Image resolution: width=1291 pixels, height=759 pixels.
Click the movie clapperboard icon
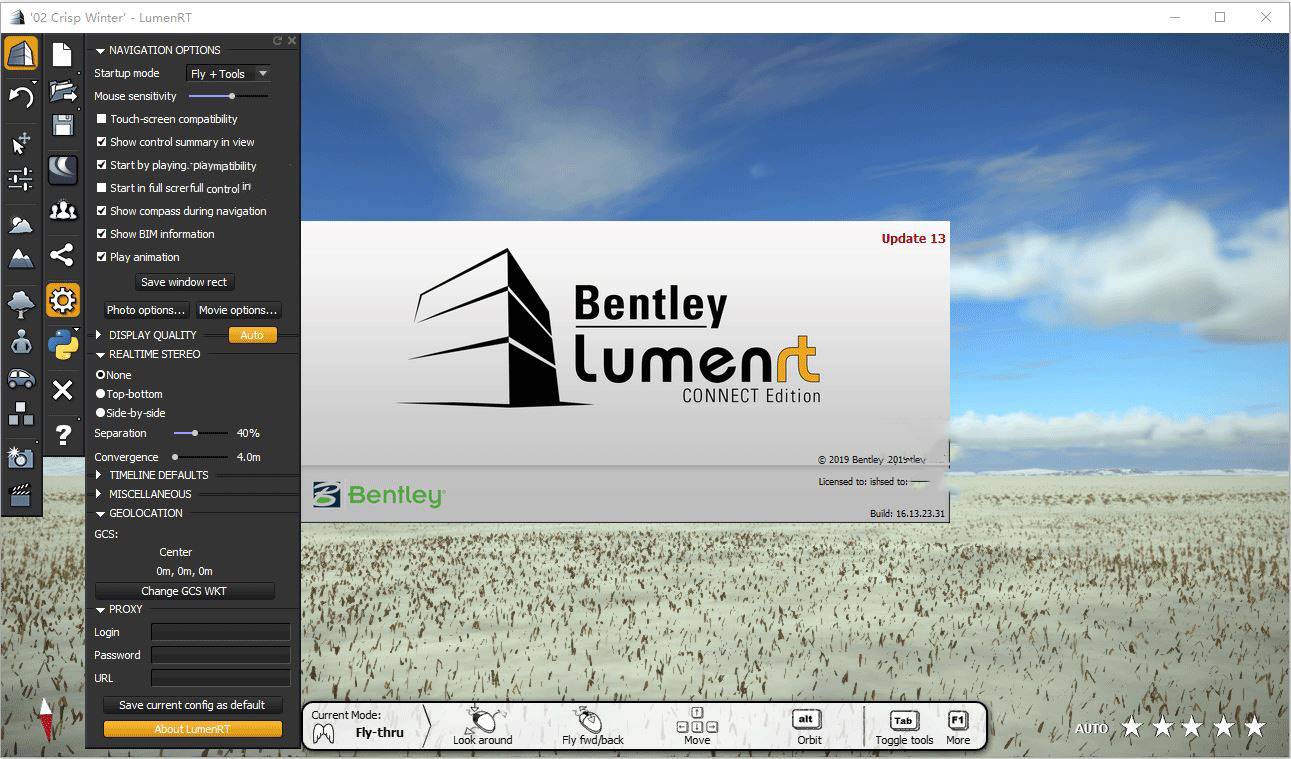[x=21, y=495]
